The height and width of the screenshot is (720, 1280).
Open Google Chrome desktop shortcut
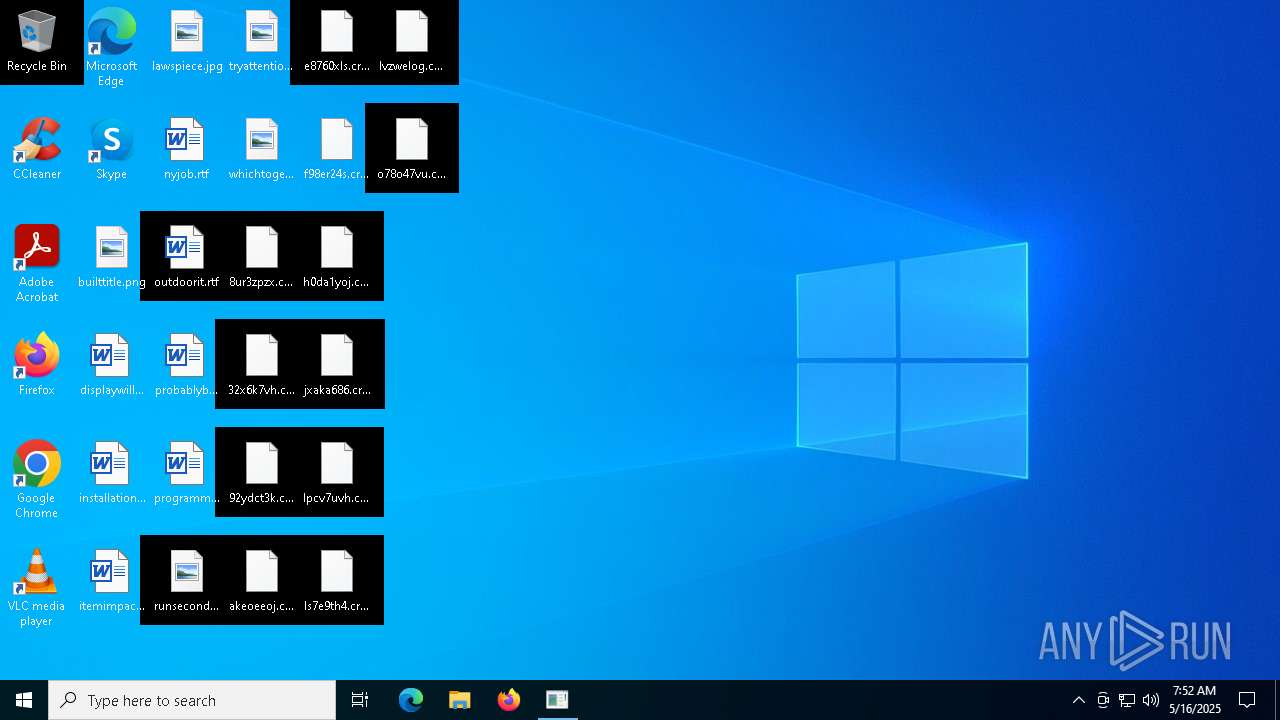point(37,479)
